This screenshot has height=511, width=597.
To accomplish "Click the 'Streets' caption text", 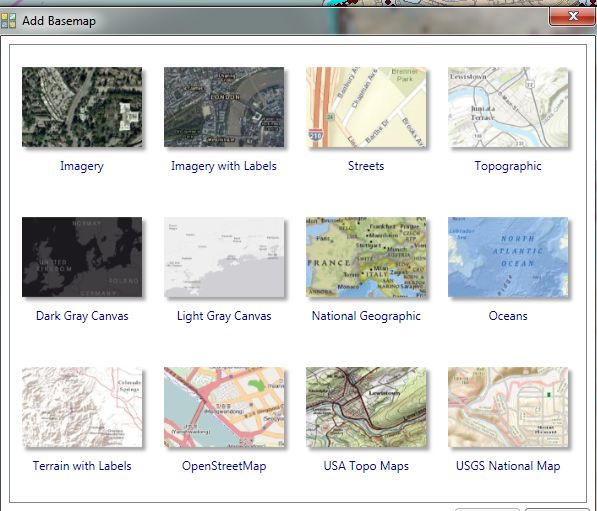I will [x=366, y=166].
